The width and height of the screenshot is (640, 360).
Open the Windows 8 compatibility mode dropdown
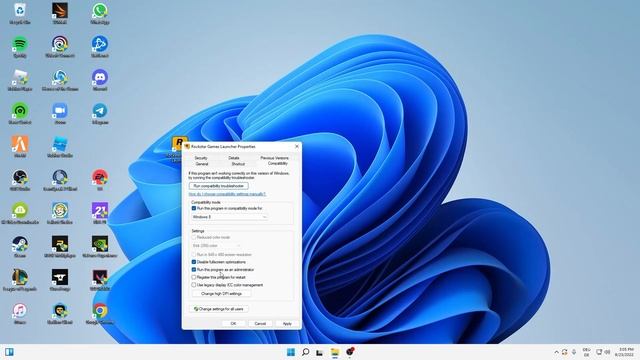[230, 217]
